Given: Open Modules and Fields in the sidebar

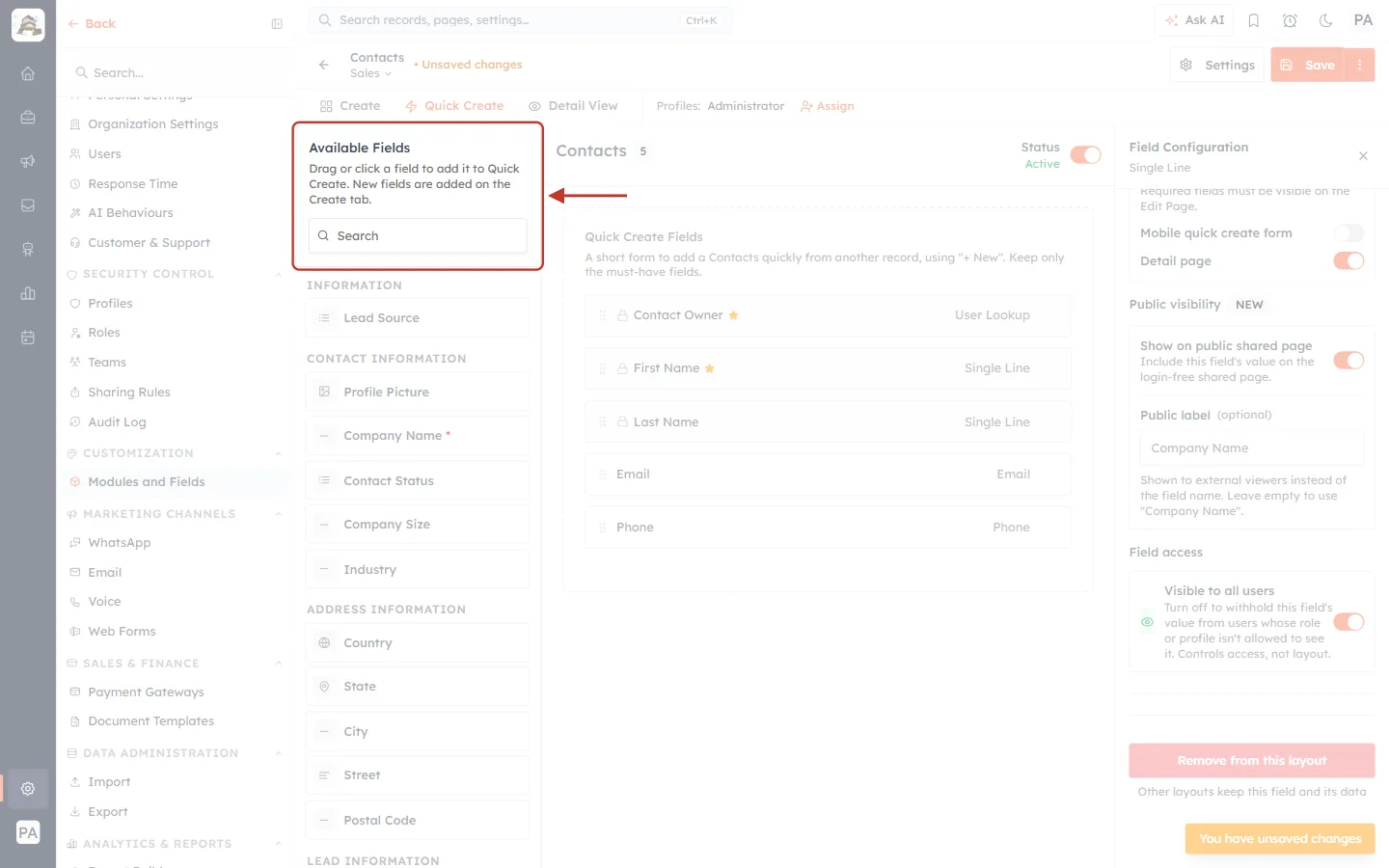Looking at the screenshot, I should (x=147, y=482).
